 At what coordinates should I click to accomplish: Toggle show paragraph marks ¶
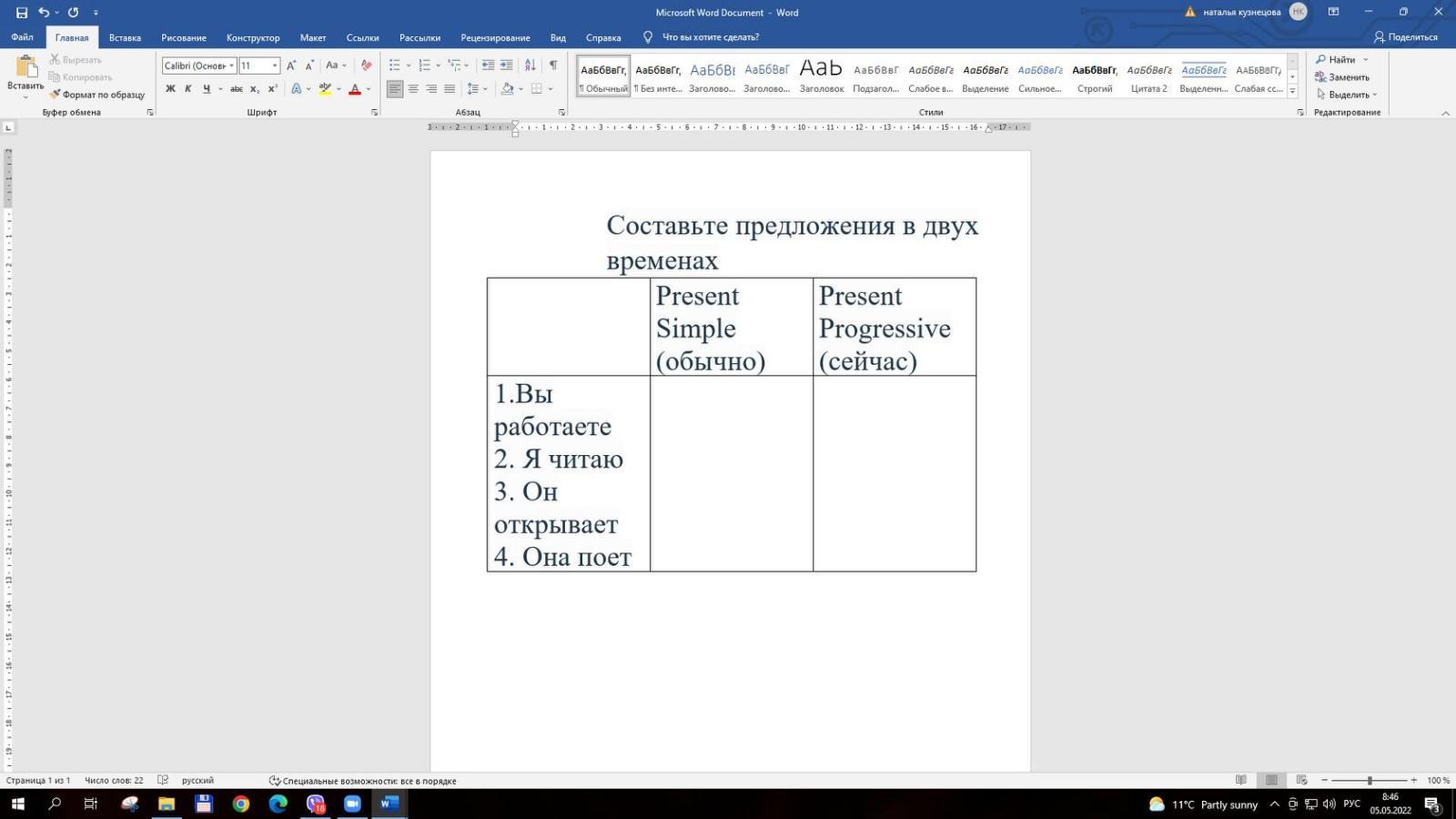pos(553,66)
